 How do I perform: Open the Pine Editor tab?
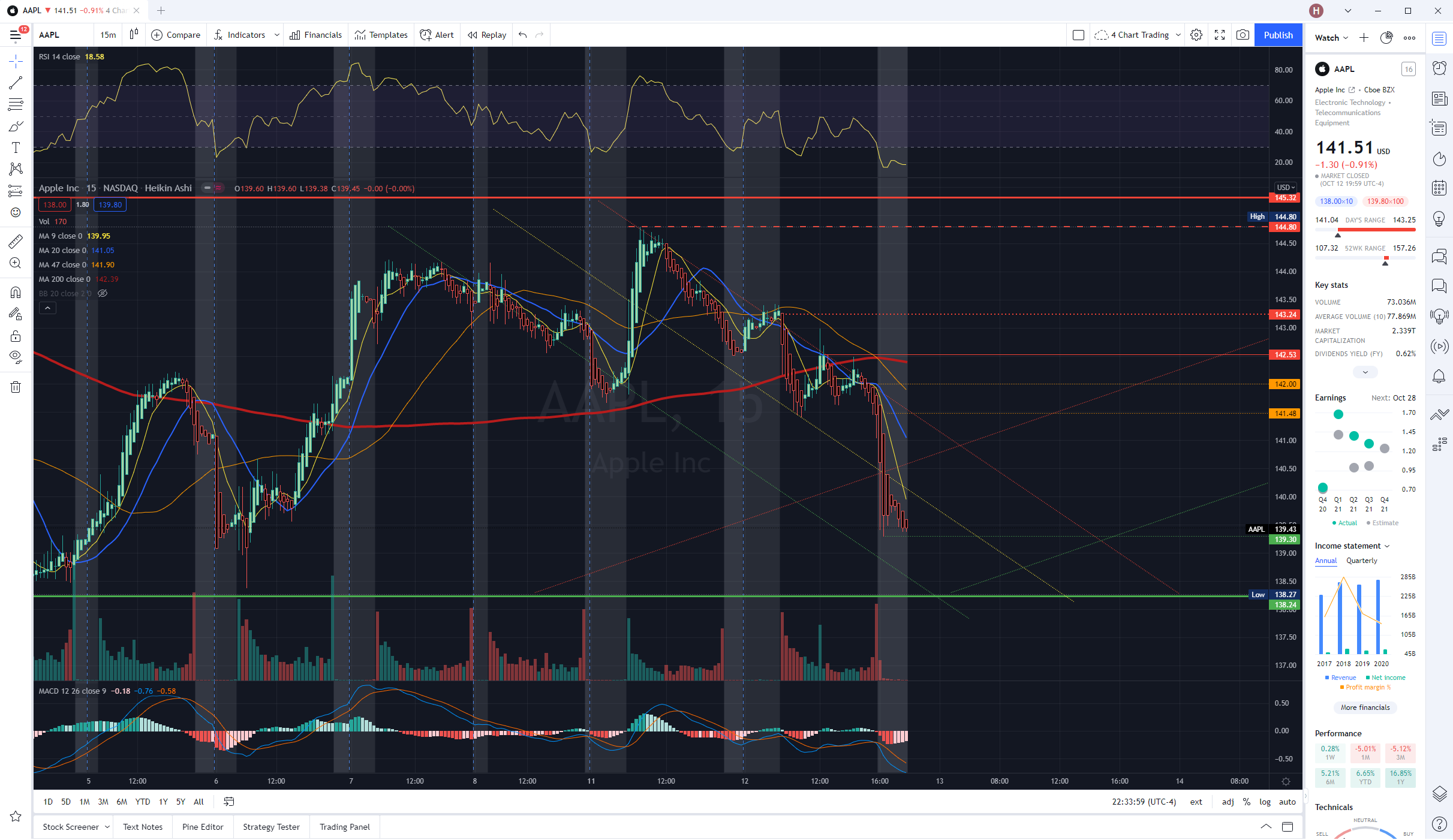coord(203,827)
